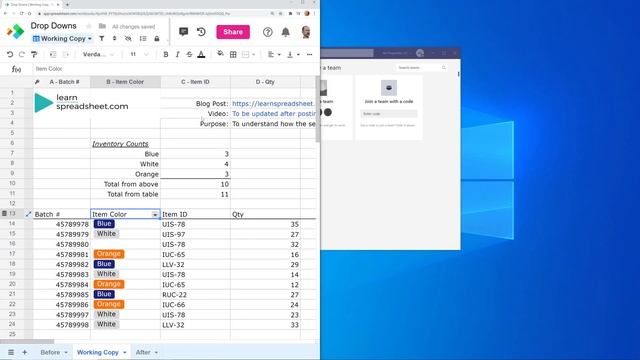Select cell with batch 45789980
Viewport: 640px width, 360px height.
click(x=62, y=244)
